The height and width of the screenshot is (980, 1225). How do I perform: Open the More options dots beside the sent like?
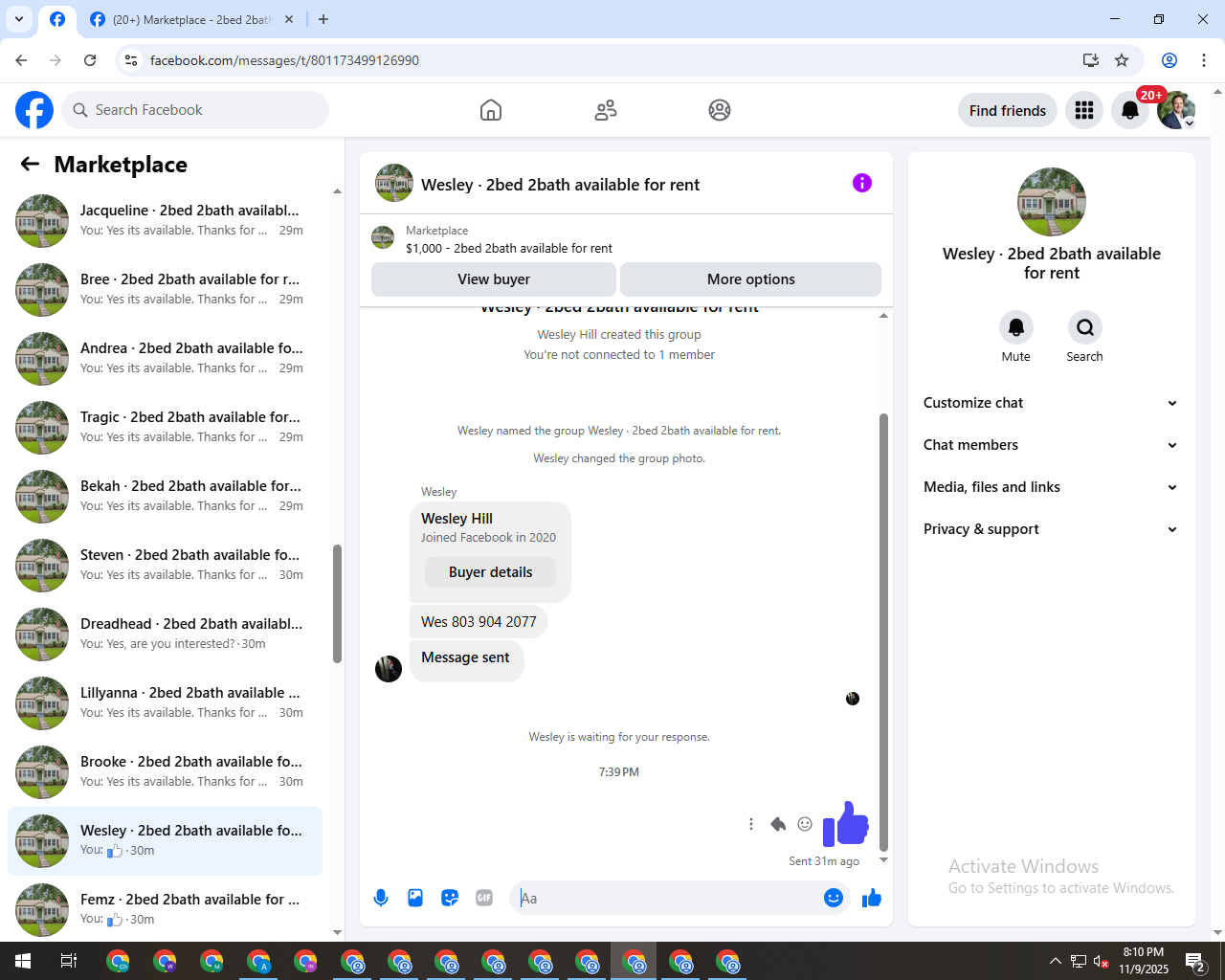[x=751, y=824]
